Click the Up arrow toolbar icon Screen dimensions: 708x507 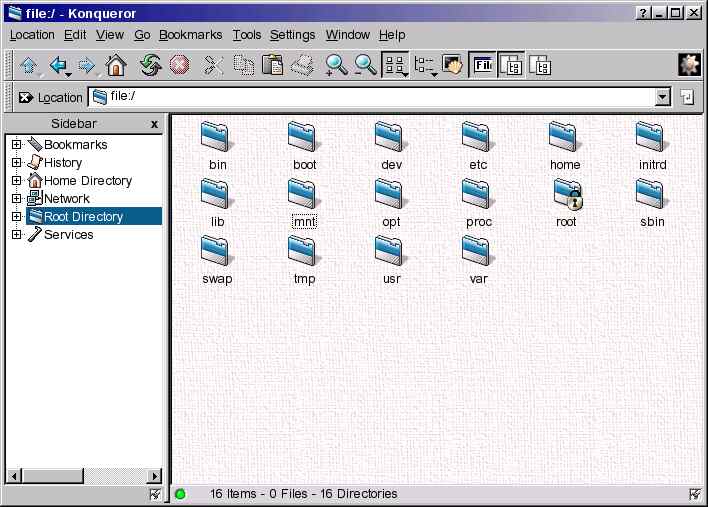click(28, 66)
